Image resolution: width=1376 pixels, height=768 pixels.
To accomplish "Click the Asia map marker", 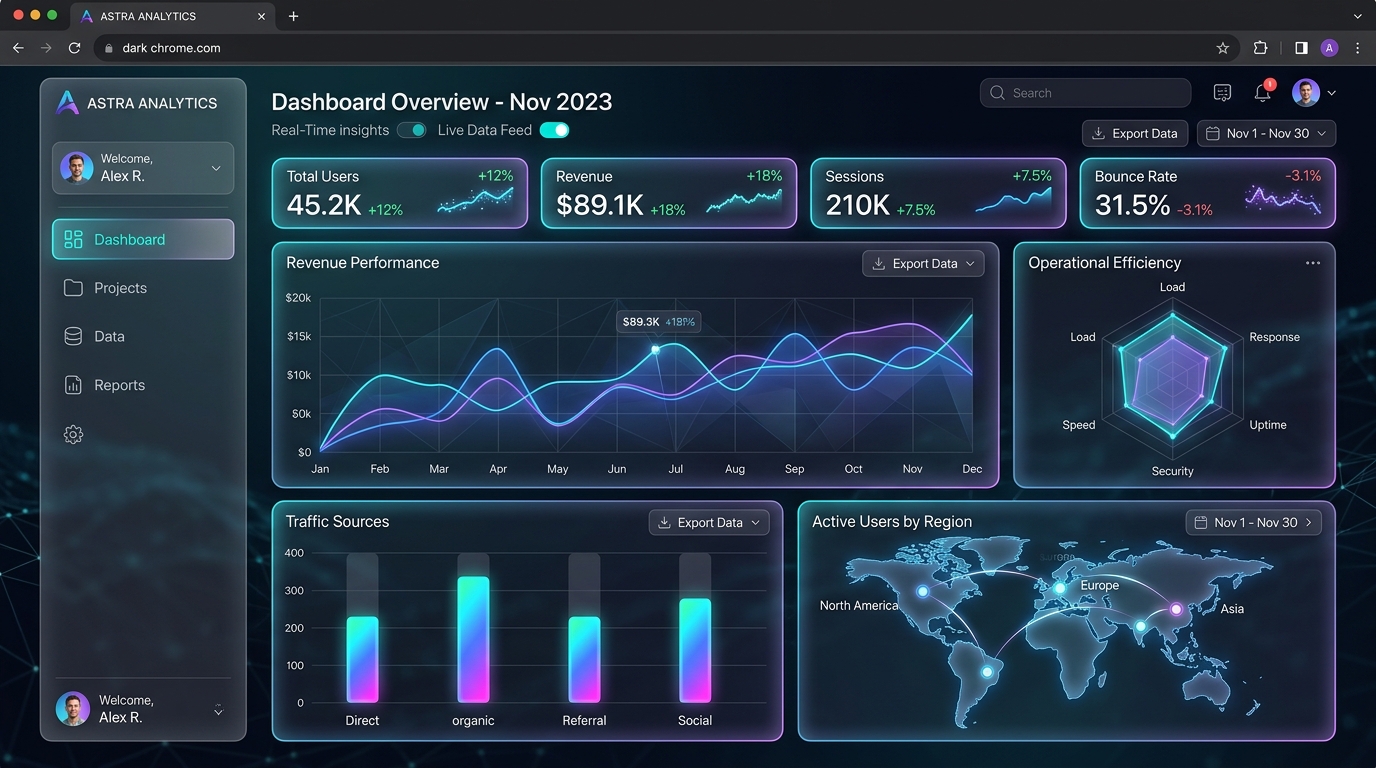I will click(x=1176, y=608).
